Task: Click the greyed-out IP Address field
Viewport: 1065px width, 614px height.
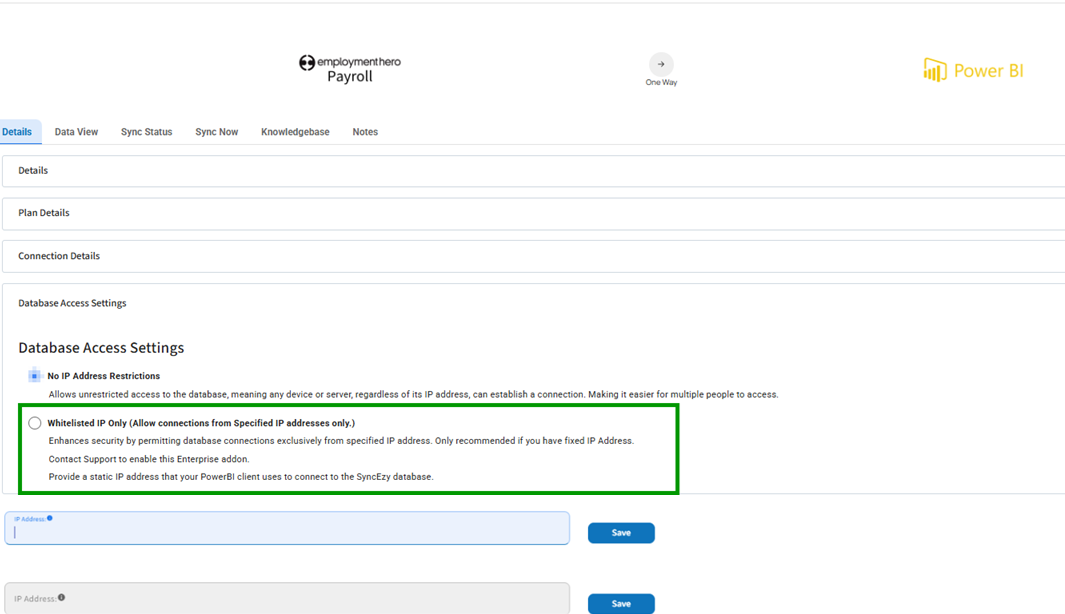Action: tap(287, 598)
